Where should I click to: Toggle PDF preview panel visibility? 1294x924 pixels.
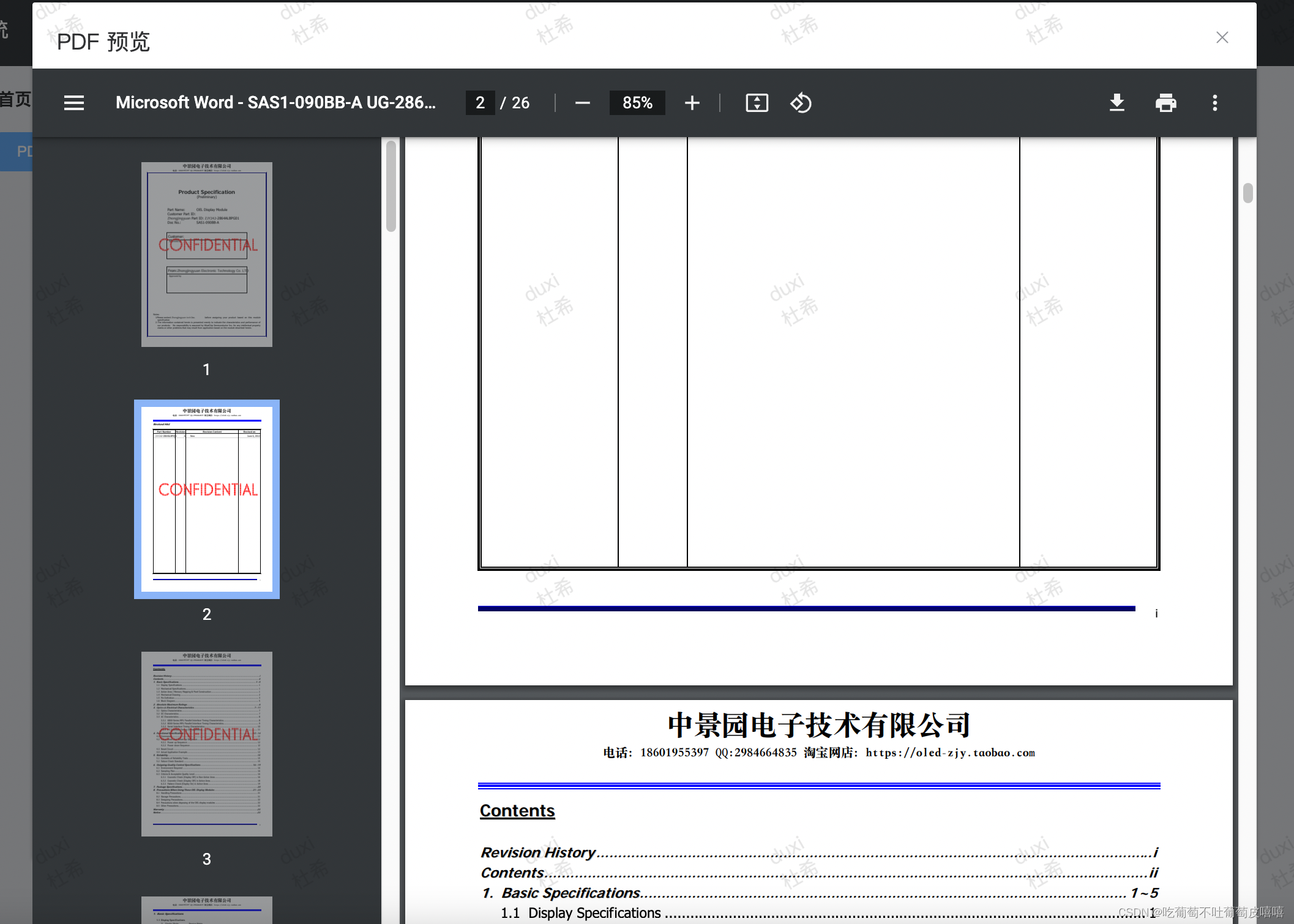(x=74, y=103)
